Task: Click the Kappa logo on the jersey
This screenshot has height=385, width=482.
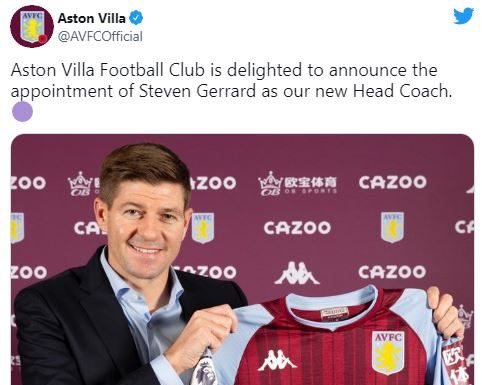Action: (277, 360)
